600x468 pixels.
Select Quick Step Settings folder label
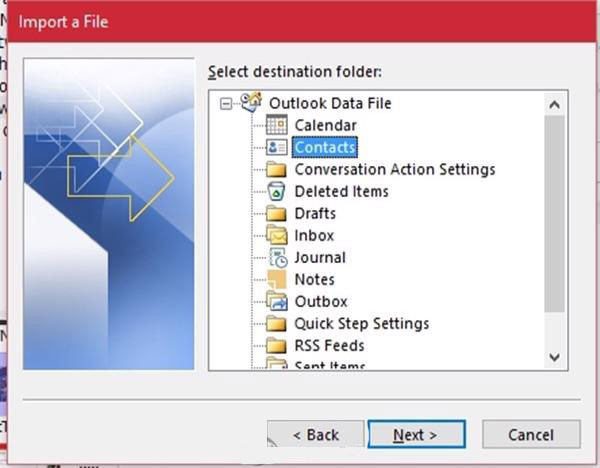tap(362, 324)
